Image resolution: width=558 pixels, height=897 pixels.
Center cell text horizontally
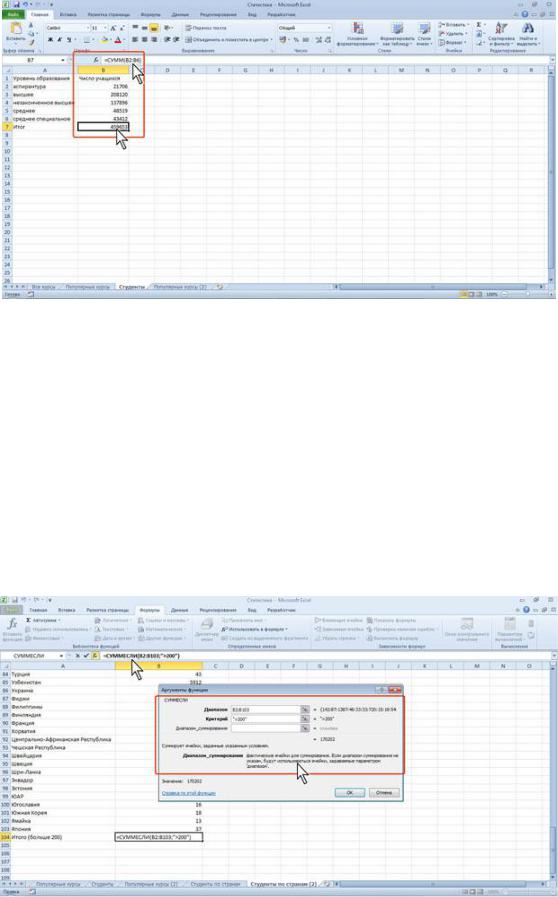[144, 39]
